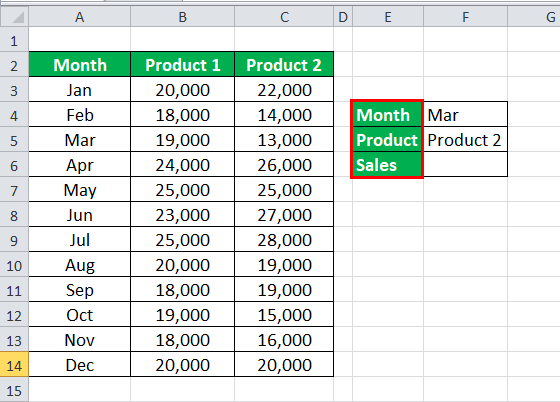This screenshot has width=560, height=402.
Task: Select row 8 header
Action: [14, 215]
